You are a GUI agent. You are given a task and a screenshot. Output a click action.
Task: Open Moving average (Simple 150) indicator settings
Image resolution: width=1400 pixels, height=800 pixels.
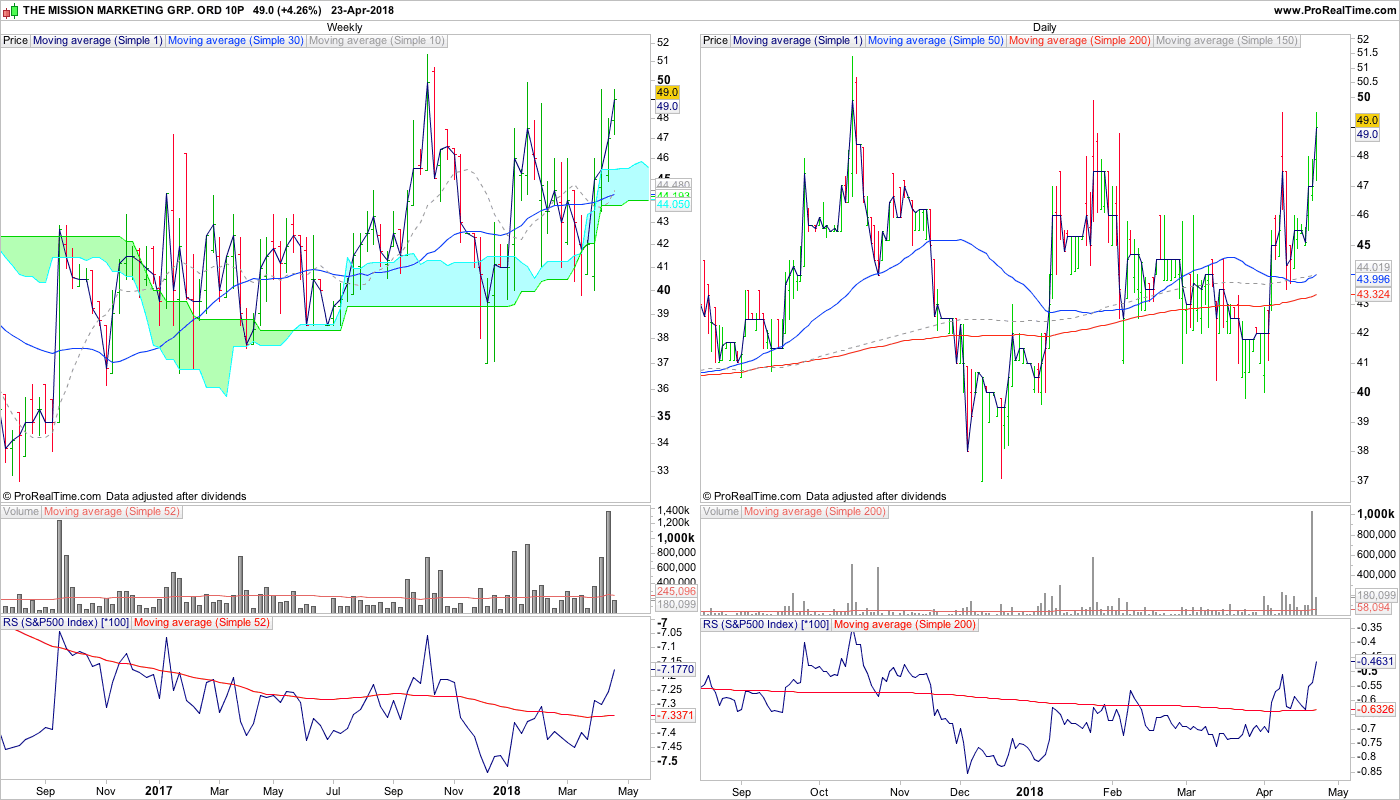pos(1226,41)
